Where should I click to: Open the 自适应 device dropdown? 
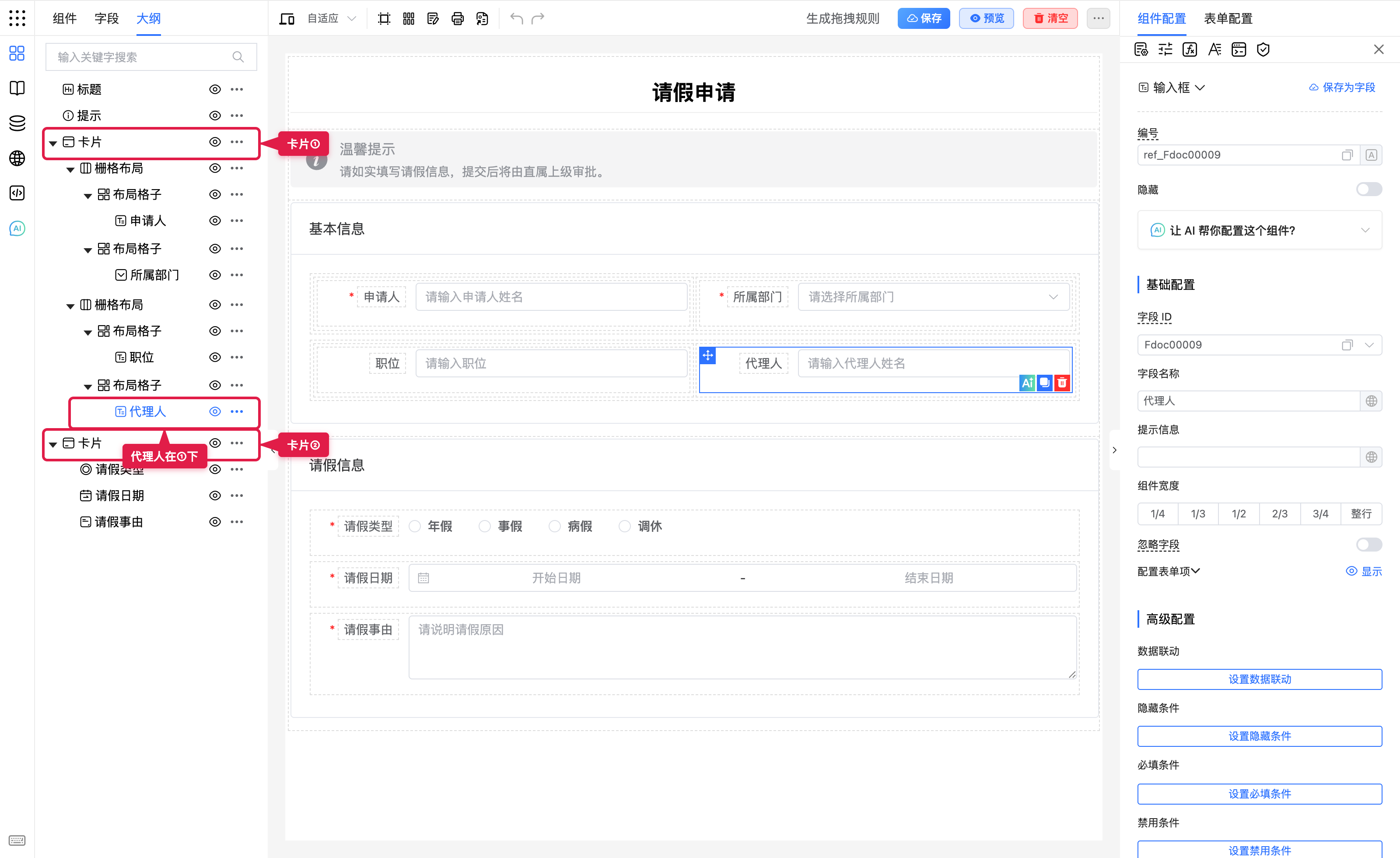(332, 19)
